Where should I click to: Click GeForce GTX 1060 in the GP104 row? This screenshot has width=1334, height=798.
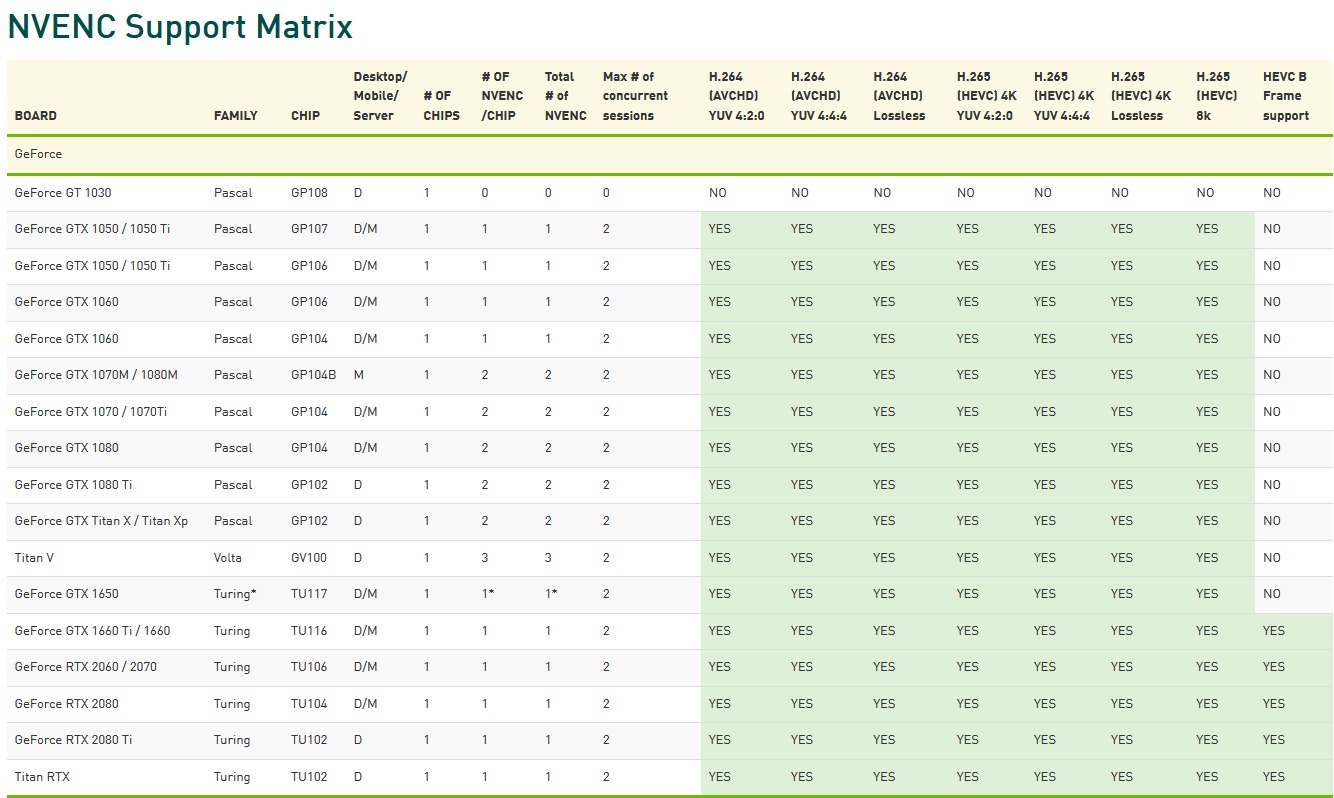[x=67, y=339]
